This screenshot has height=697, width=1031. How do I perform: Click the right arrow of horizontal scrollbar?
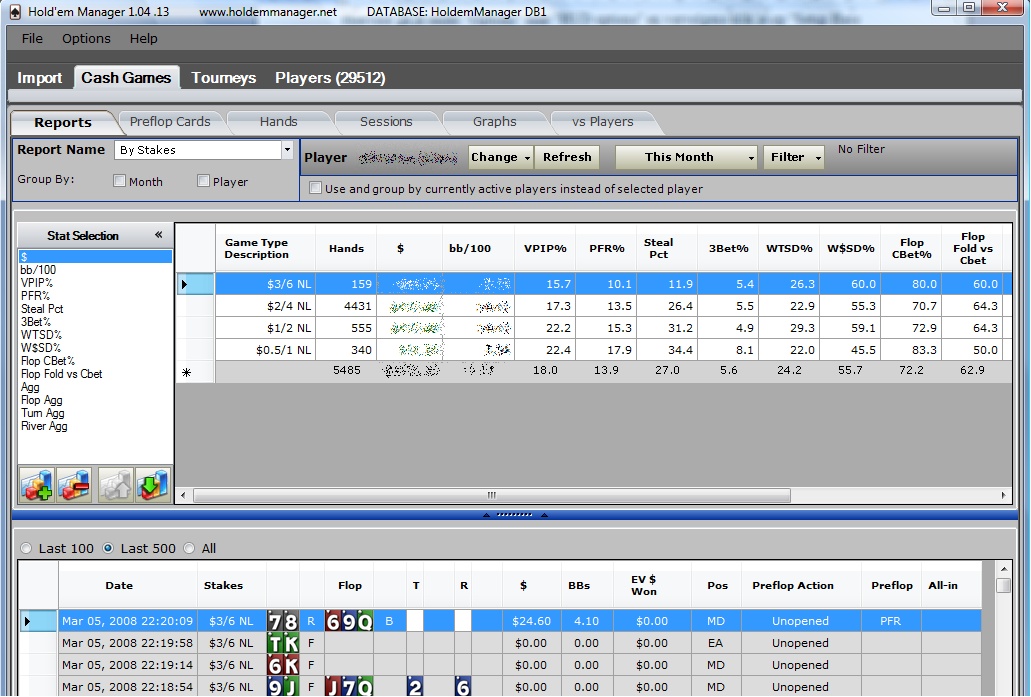1003,495
